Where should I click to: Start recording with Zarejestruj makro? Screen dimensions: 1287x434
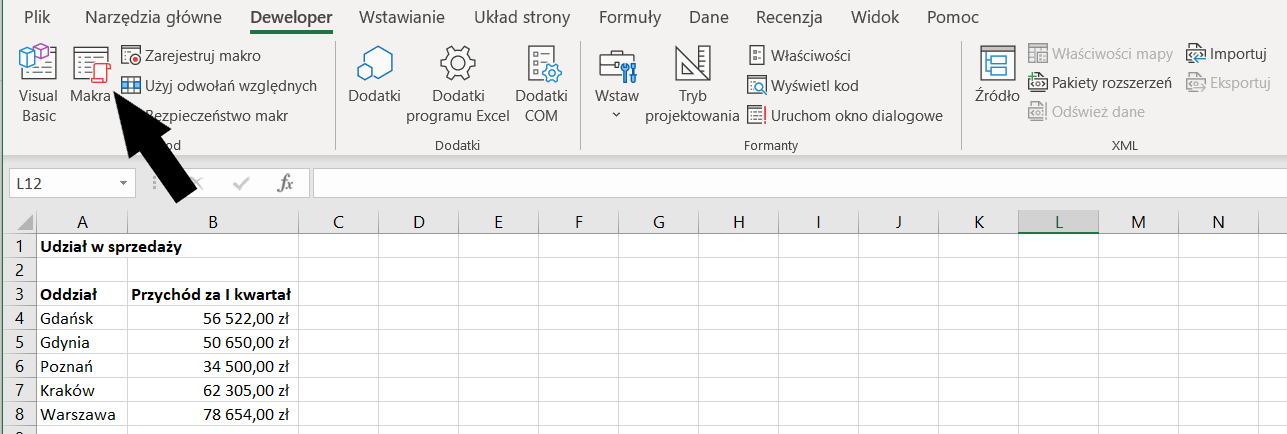(190, 55)
